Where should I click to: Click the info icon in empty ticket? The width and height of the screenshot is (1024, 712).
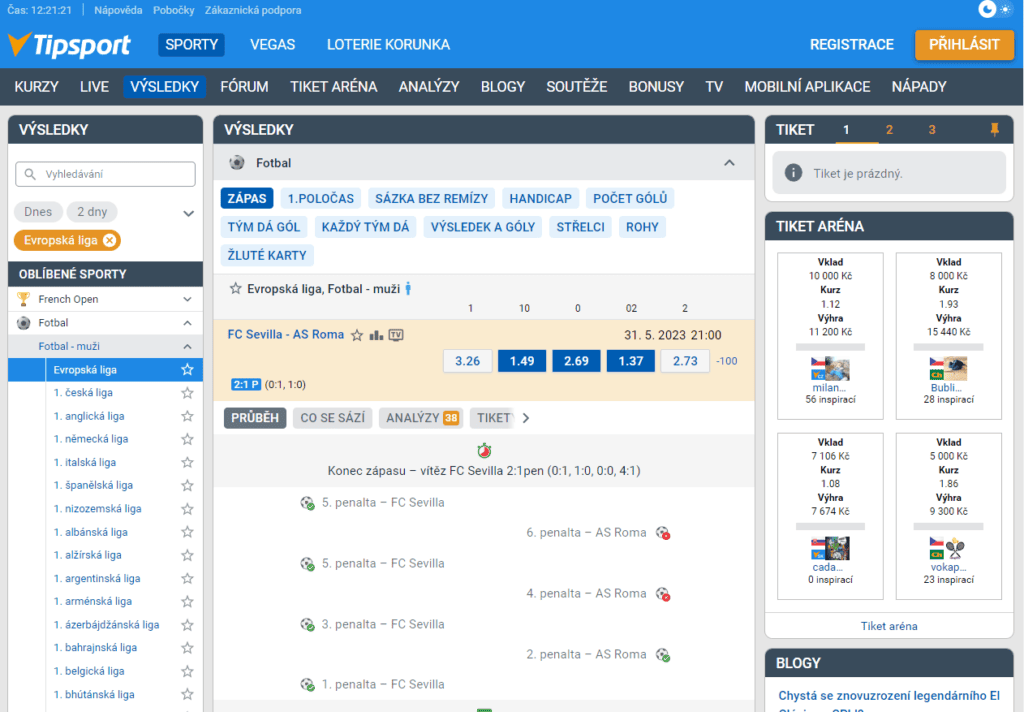point(793,173)
